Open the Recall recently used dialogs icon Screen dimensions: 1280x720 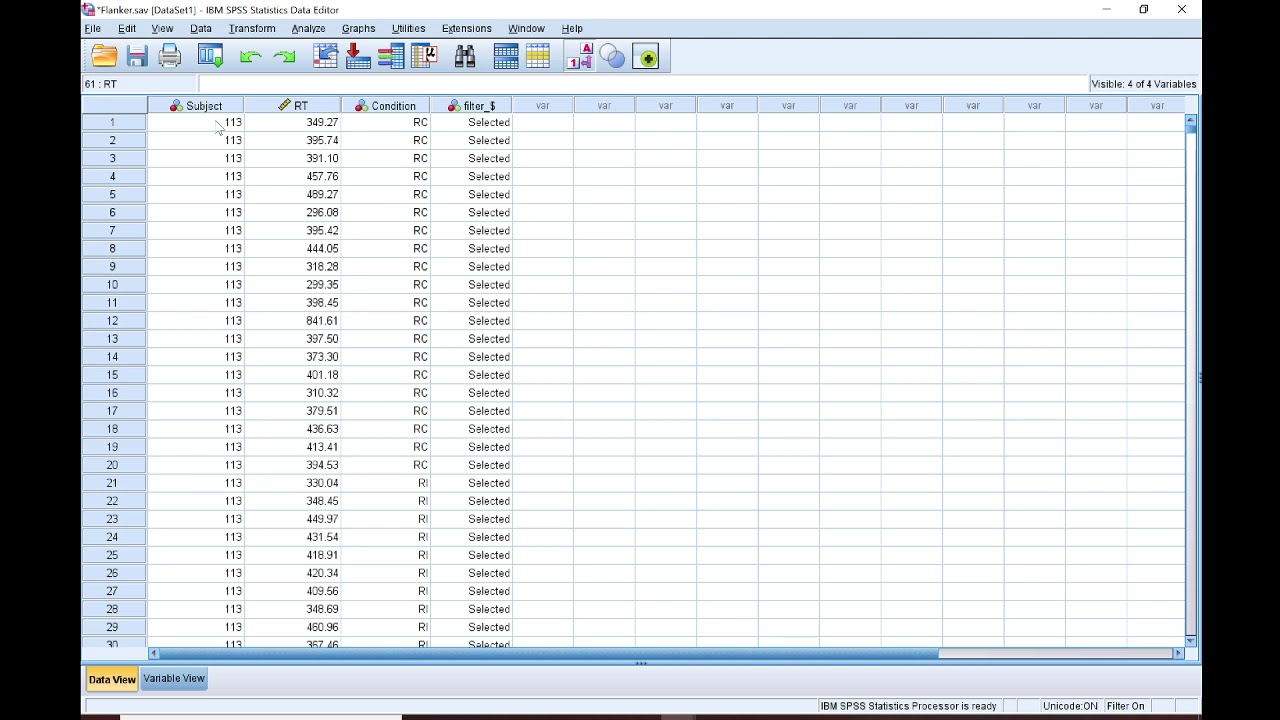point(210,57)
